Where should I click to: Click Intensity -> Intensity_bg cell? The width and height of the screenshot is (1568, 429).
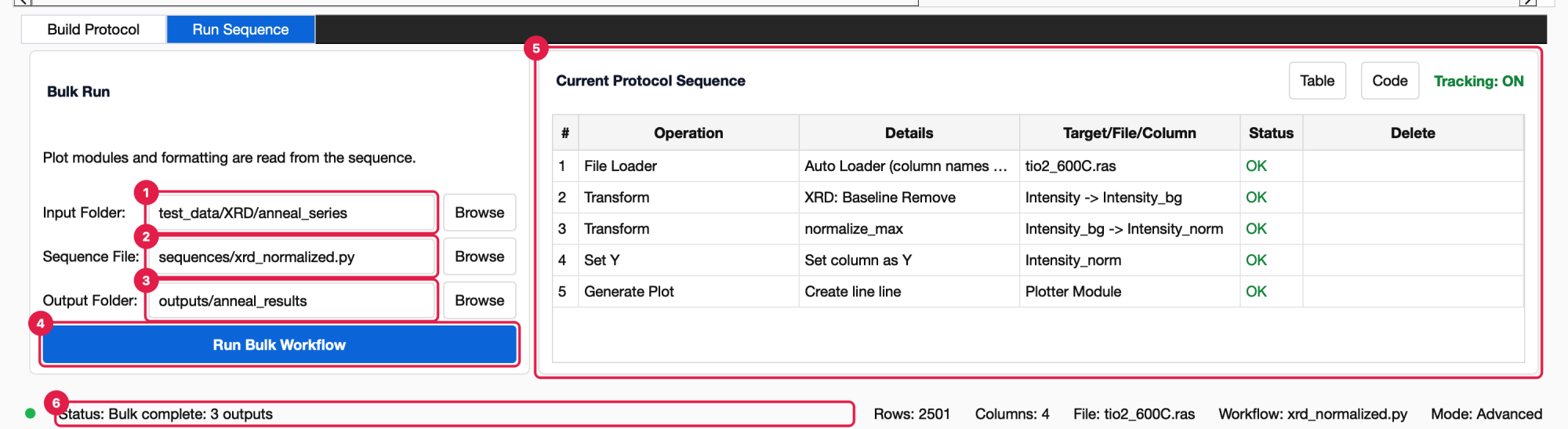[1130, 198]
